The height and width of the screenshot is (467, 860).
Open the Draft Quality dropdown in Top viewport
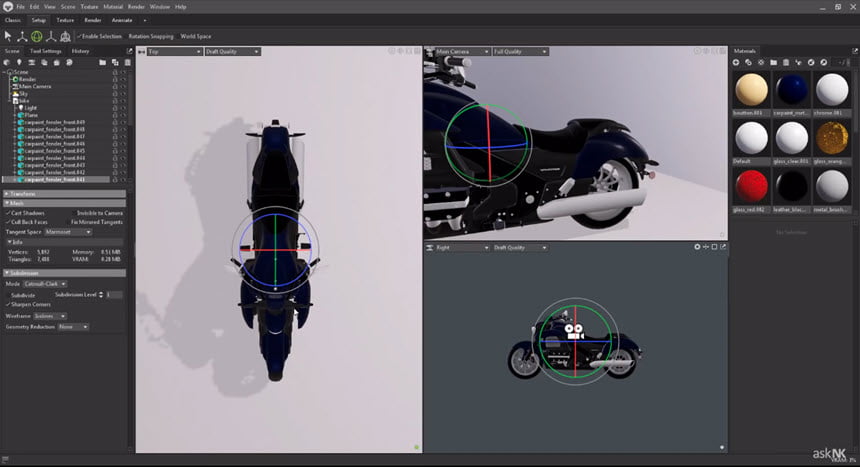(x=232, y=52)
